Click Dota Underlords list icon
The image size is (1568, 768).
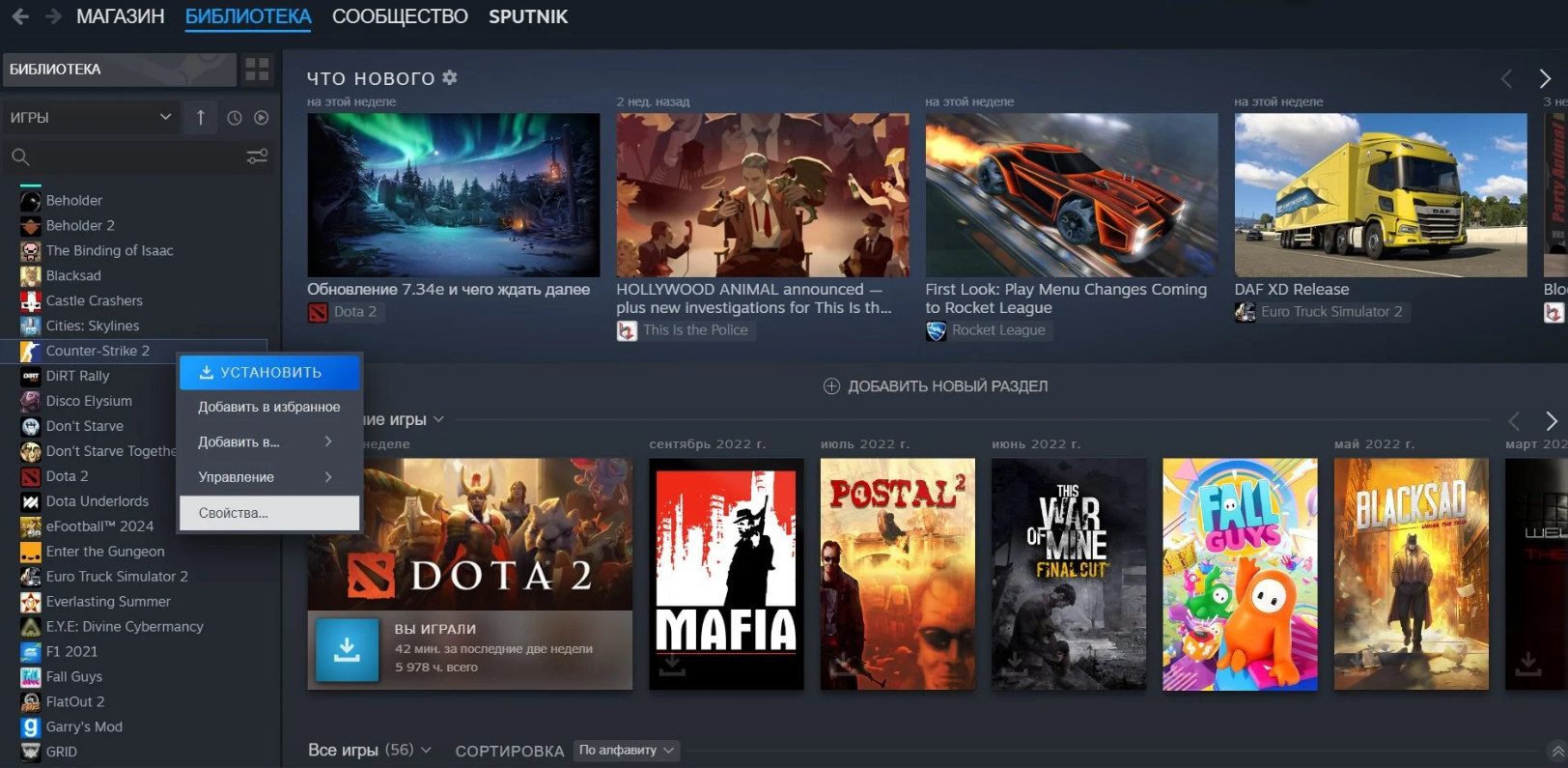click(x=31, y=501)
